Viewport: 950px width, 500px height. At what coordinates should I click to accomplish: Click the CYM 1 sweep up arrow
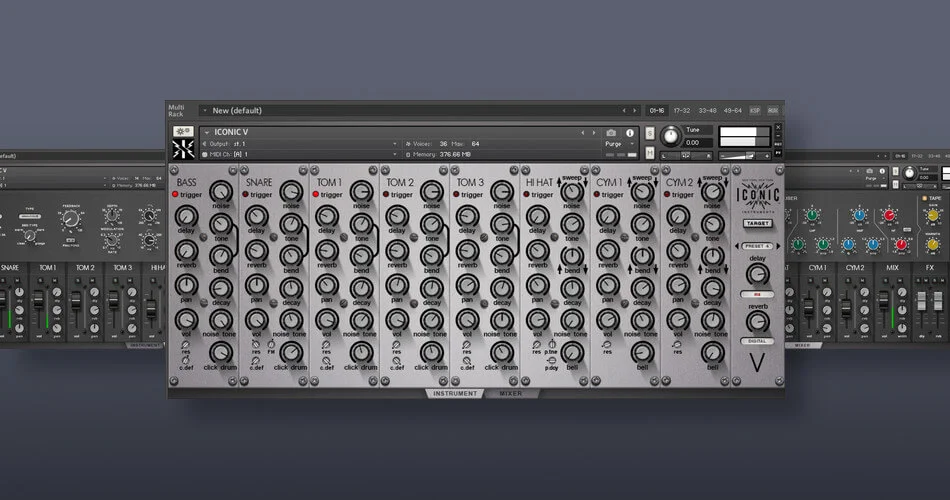(629, 182)
